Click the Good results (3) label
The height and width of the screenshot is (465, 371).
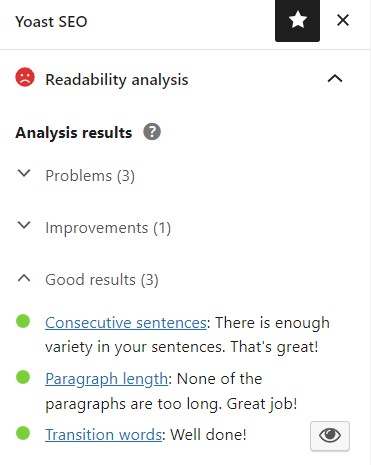coord(102,280)
